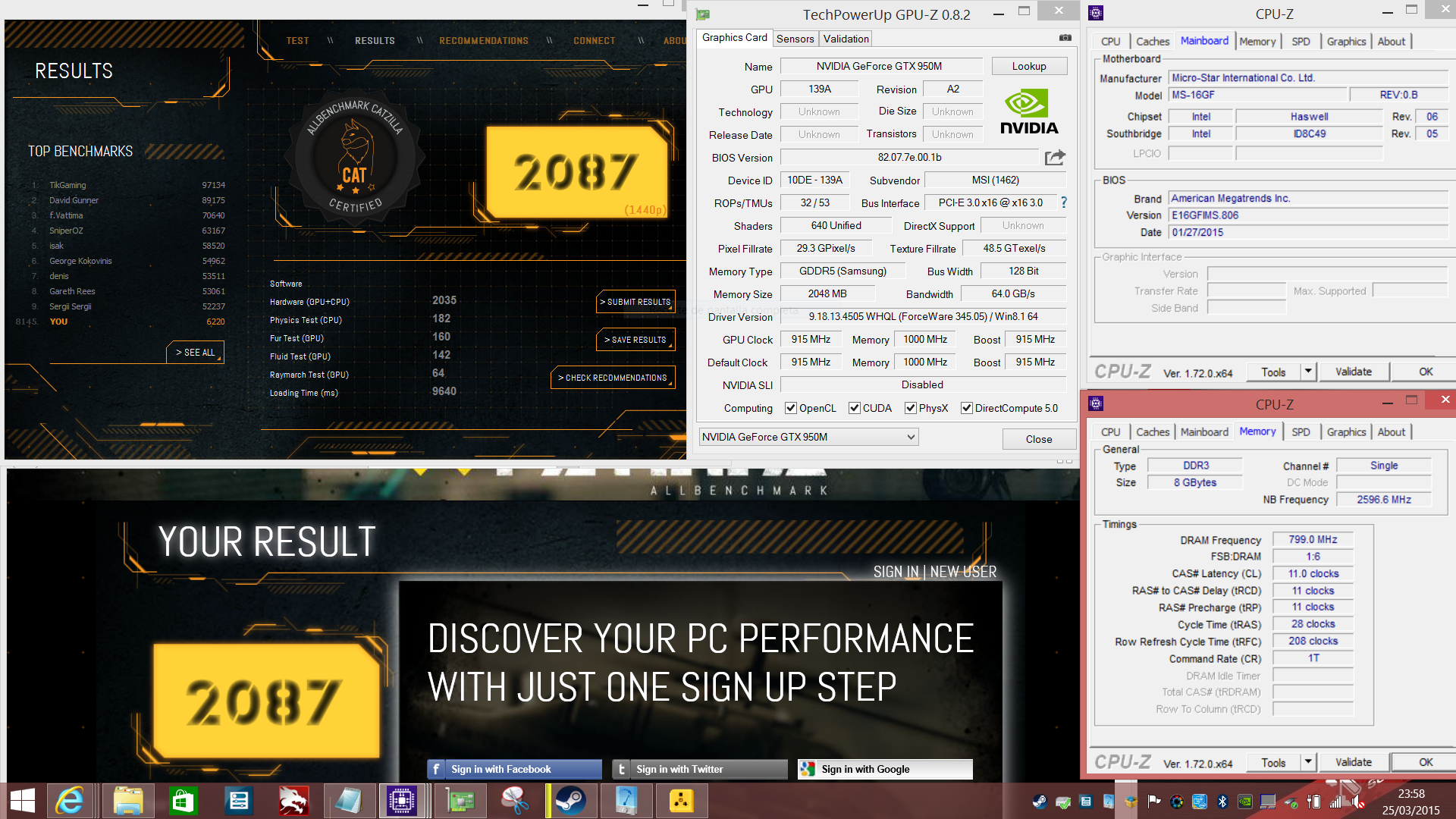Viewport: 1456px width, 819px height.
Task: Expand Tools dropdown arrow in Memory CPU-Z window
Action: pos(1308,762)
